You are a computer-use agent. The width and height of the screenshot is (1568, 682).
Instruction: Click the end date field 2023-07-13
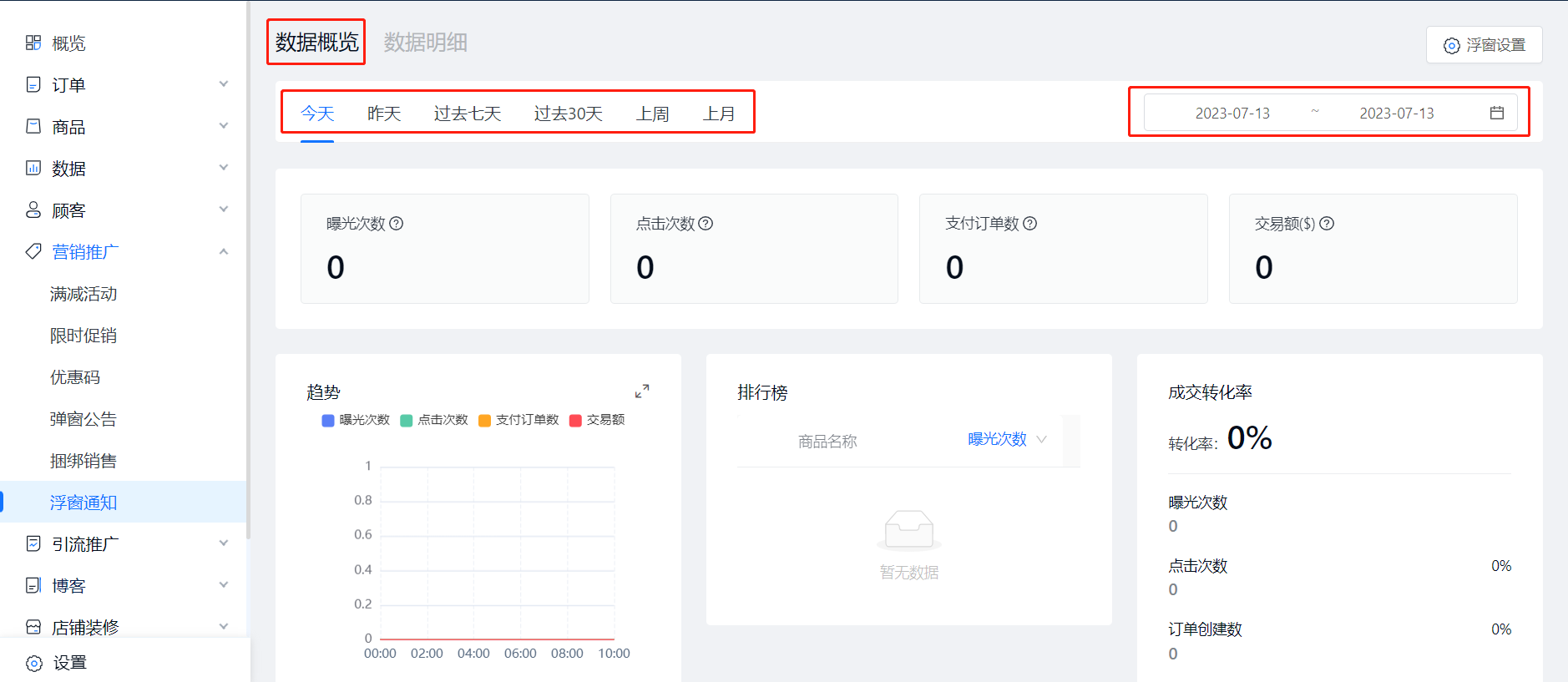point(1397,113)
